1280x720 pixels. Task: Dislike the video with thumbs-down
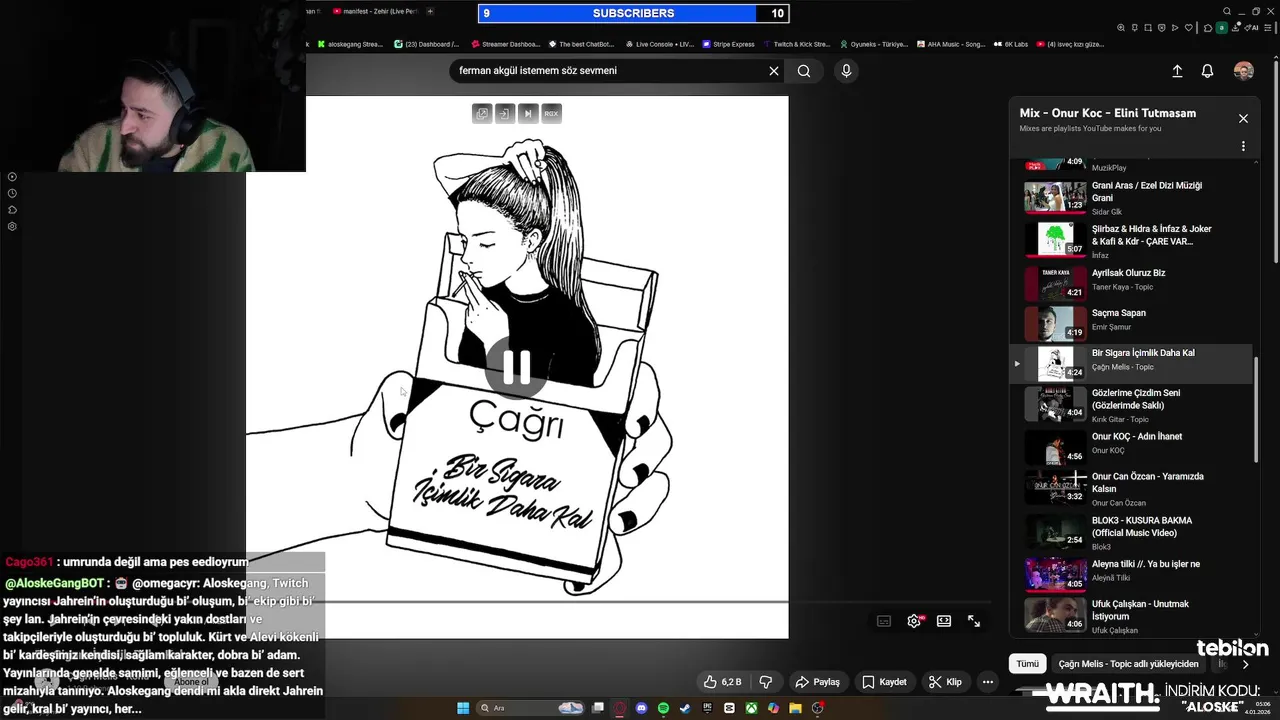tap(766, 682)
